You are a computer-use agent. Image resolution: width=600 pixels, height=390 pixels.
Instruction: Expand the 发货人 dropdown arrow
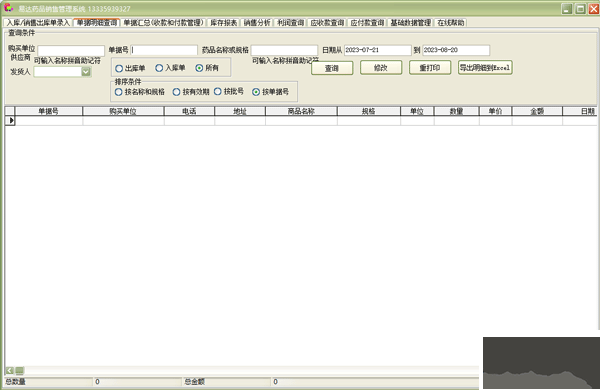86,72
